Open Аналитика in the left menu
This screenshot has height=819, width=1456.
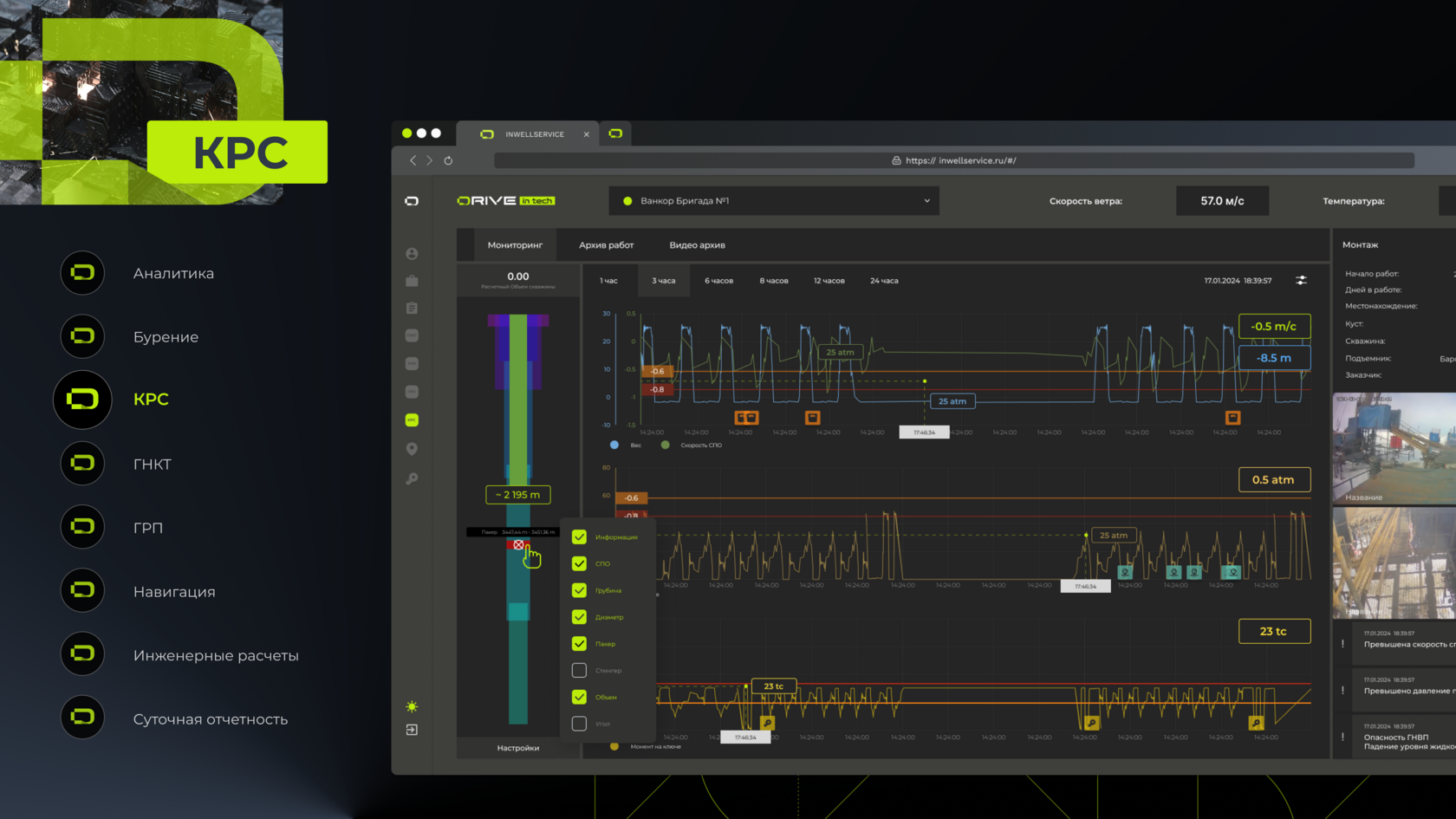pyautogui.click(x=174, y=274)
